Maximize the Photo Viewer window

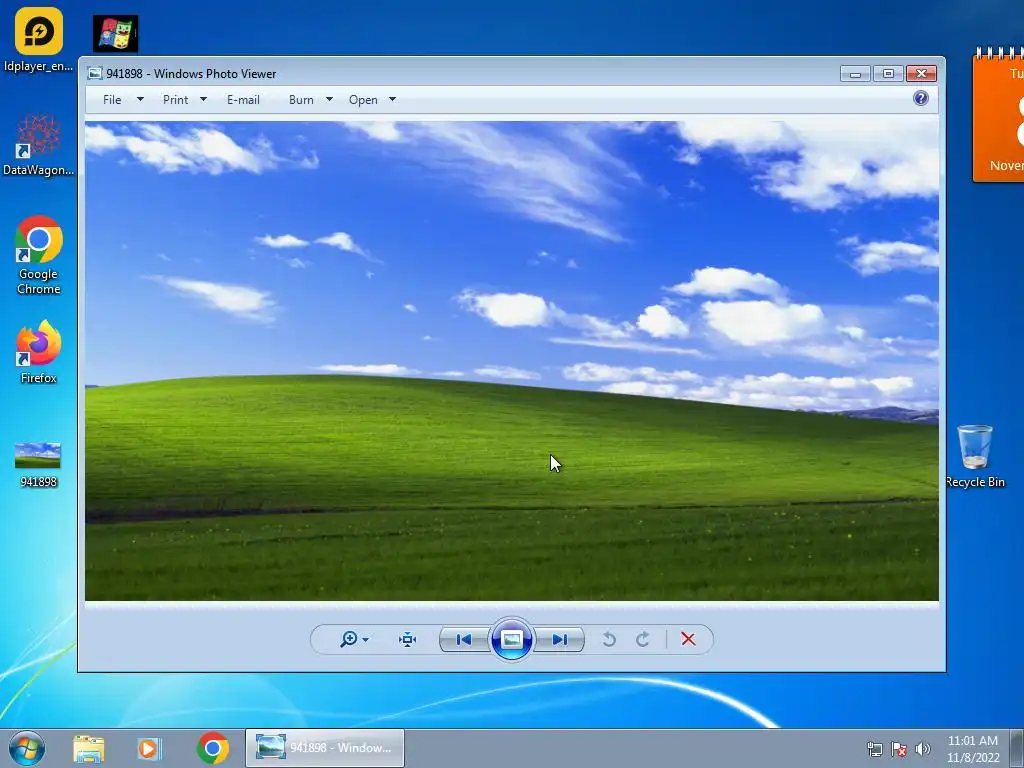[x=888, y=74]
